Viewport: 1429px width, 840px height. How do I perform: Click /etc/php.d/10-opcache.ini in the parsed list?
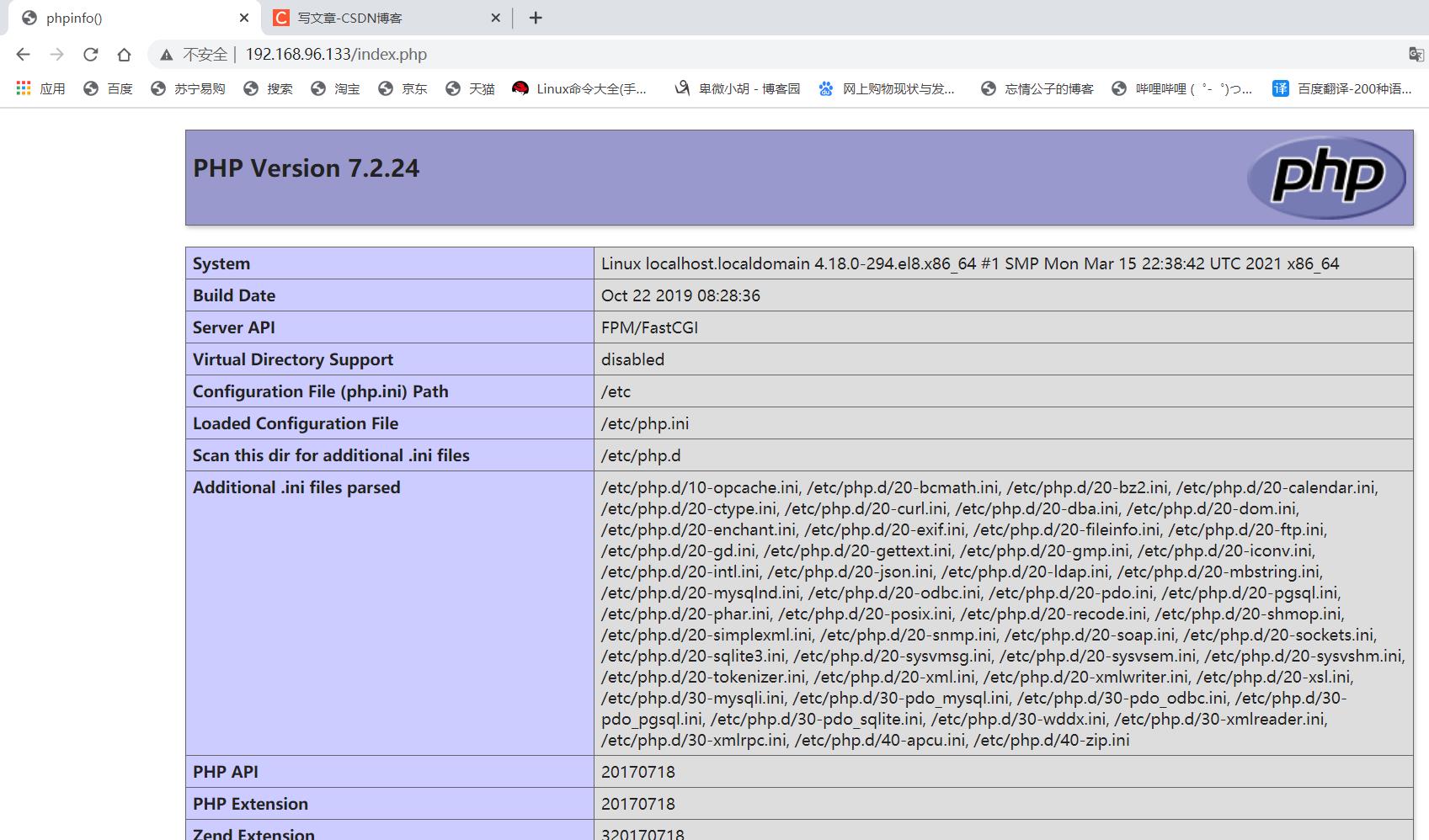(x=701, y=487)
